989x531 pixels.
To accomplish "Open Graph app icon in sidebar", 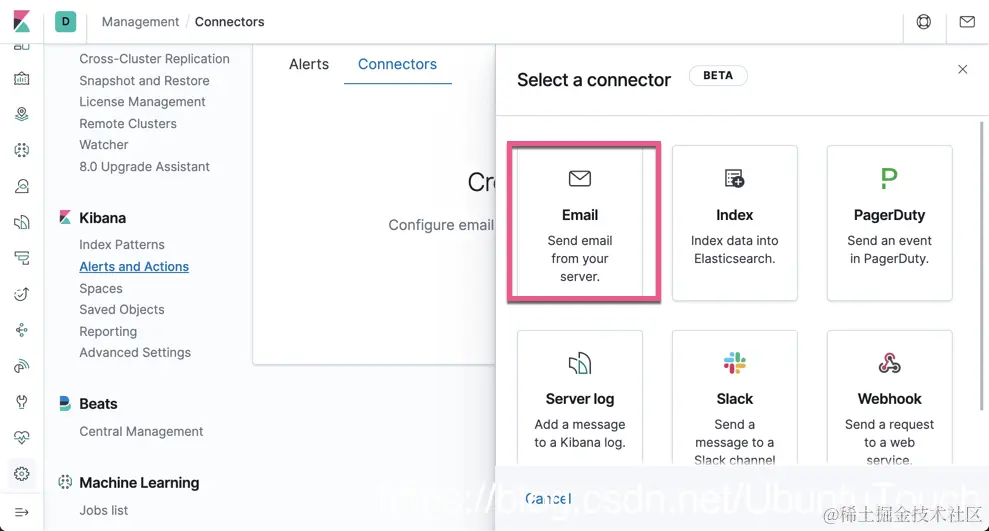I will point(21,330).
